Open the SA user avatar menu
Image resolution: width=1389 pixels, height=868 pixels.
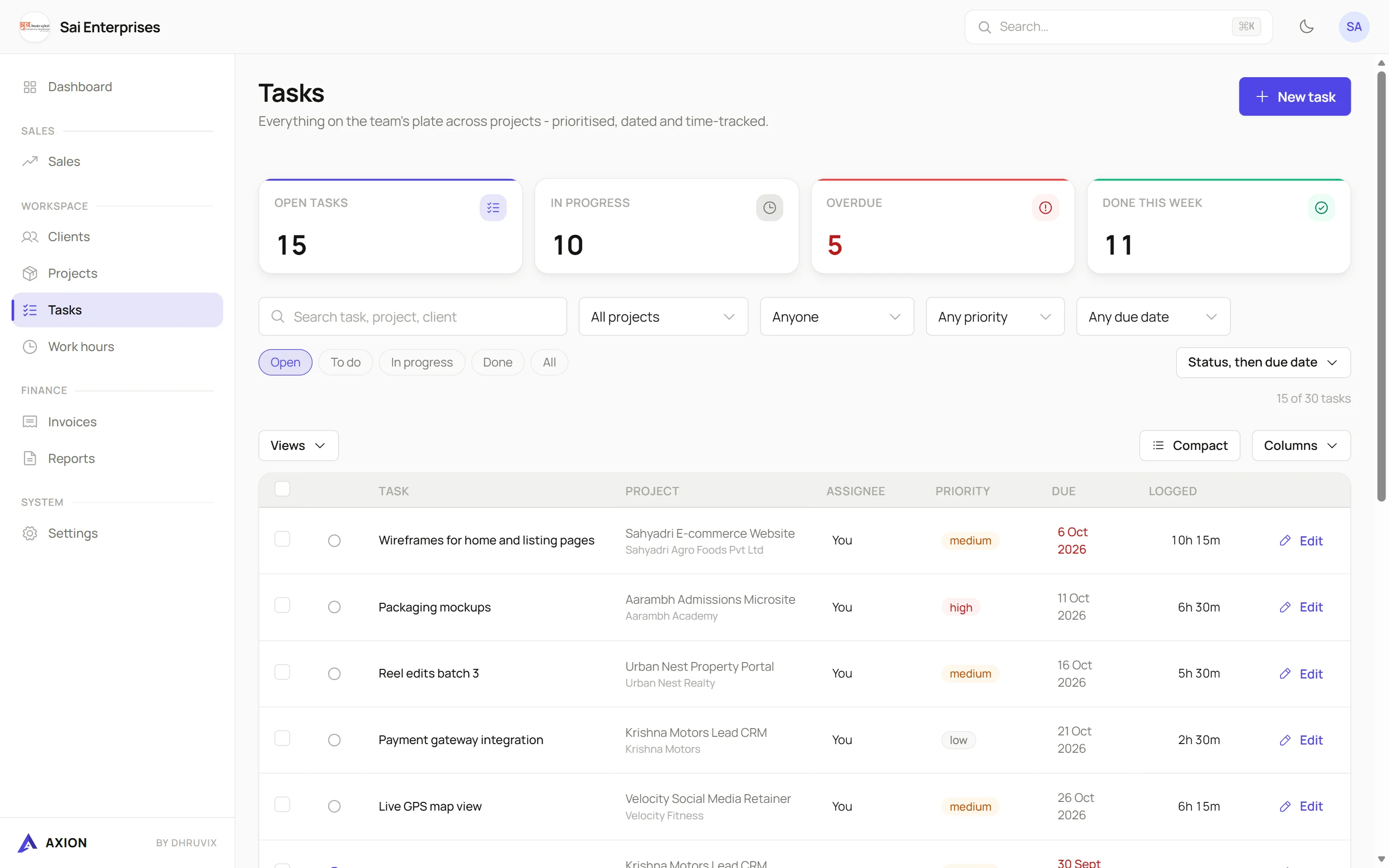(x=1353, y=27)
